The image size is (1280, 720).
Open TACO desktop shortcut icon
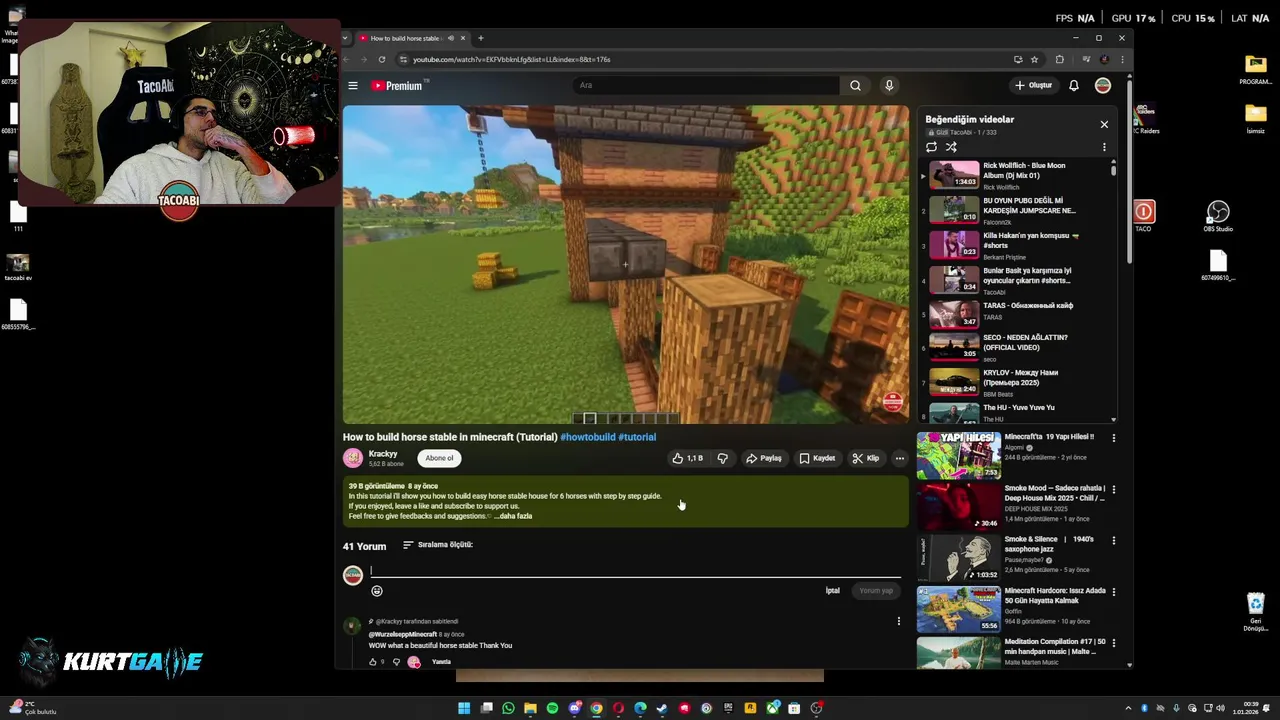tap(1144, 216)
